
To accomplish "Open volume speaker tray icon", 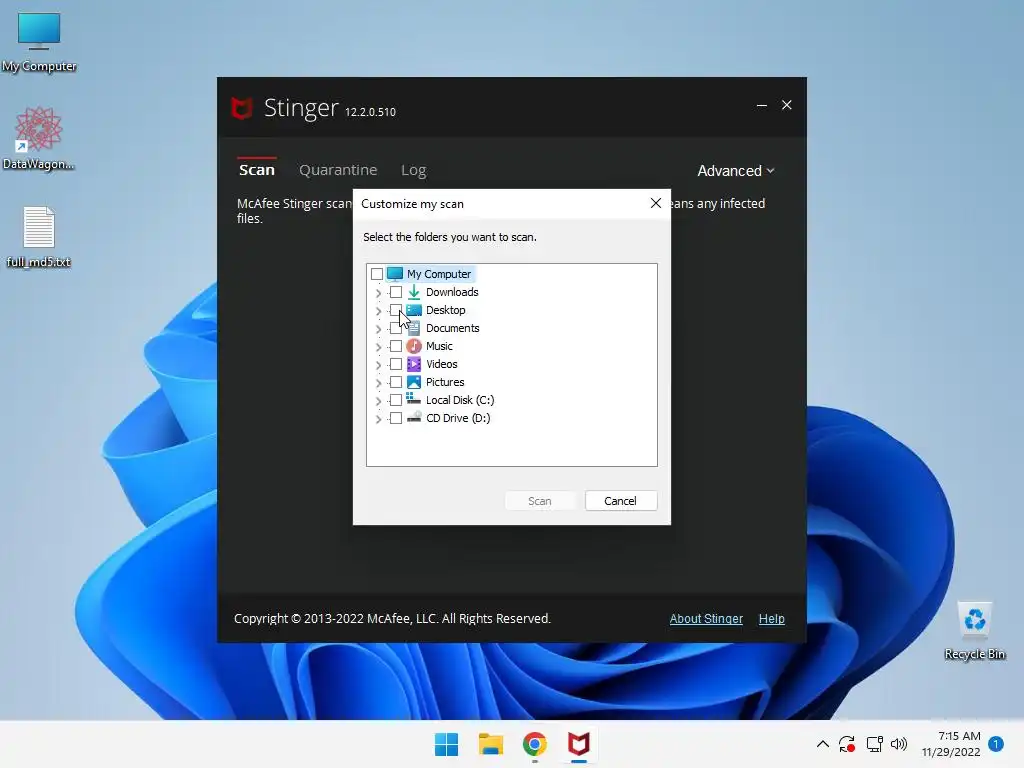I will click(x=899, y=744).
